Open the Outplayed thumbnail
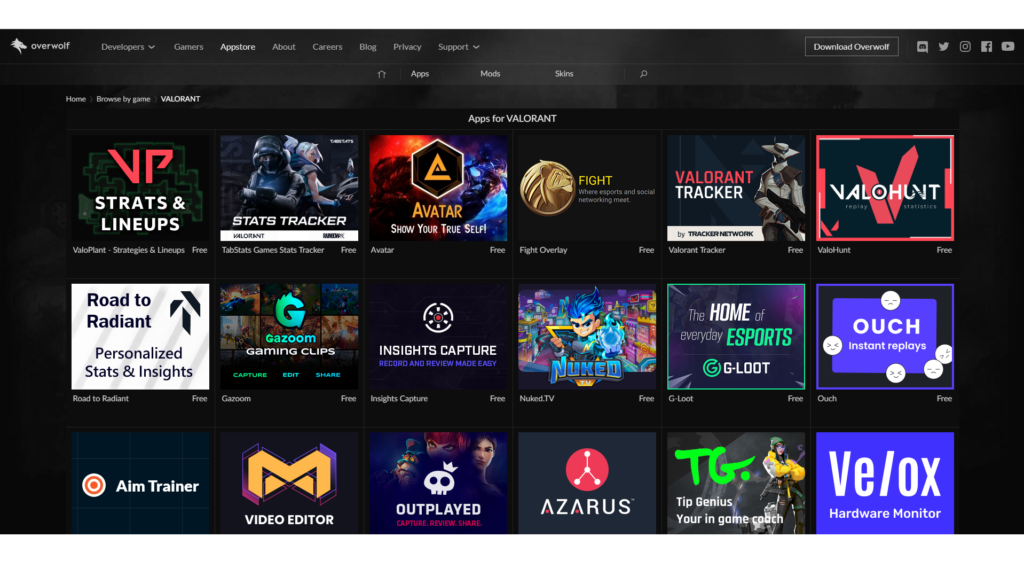This screenshot has width=1024, height=576. (x=438, y=483)
